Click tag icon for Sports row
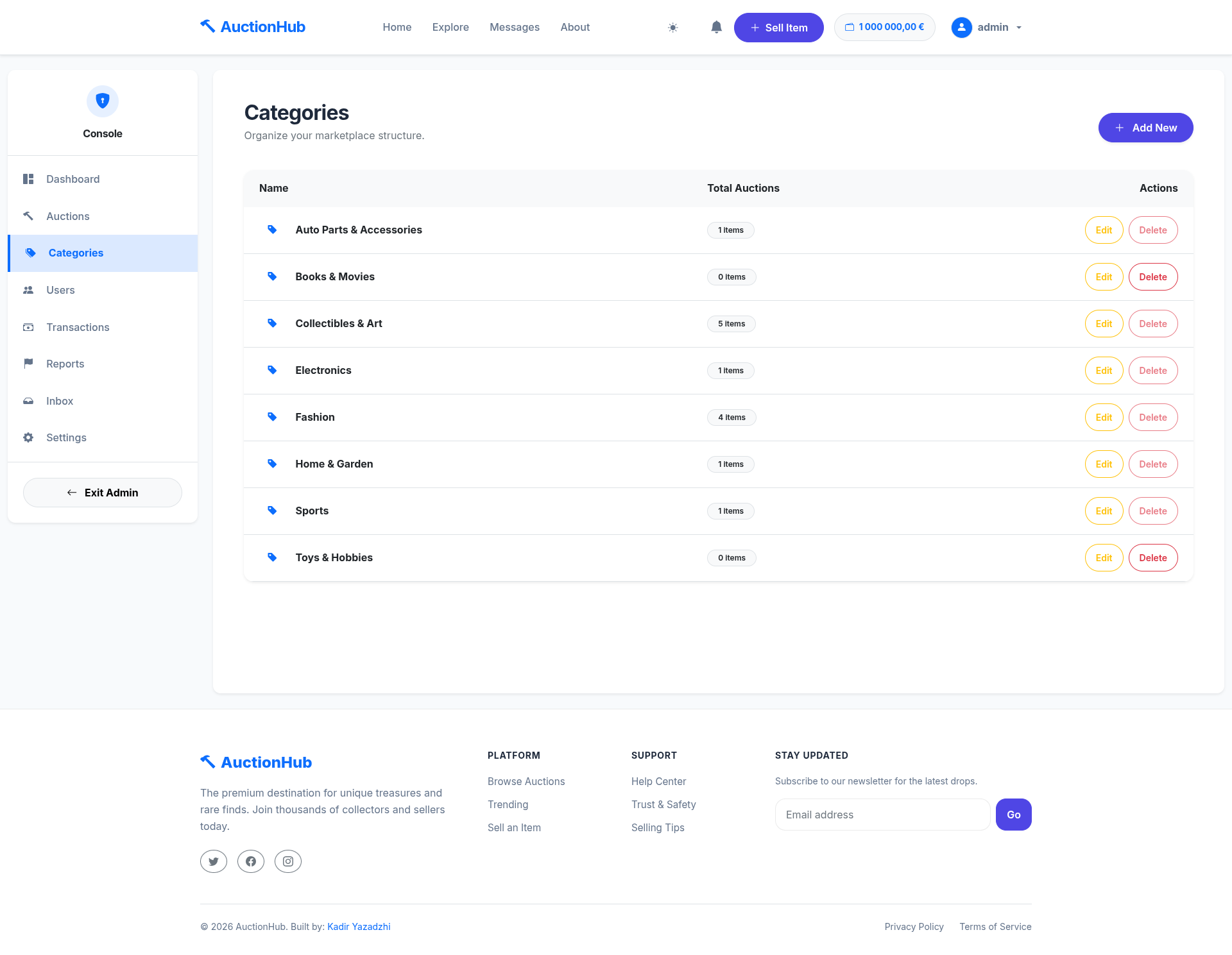 coord(272,511)
